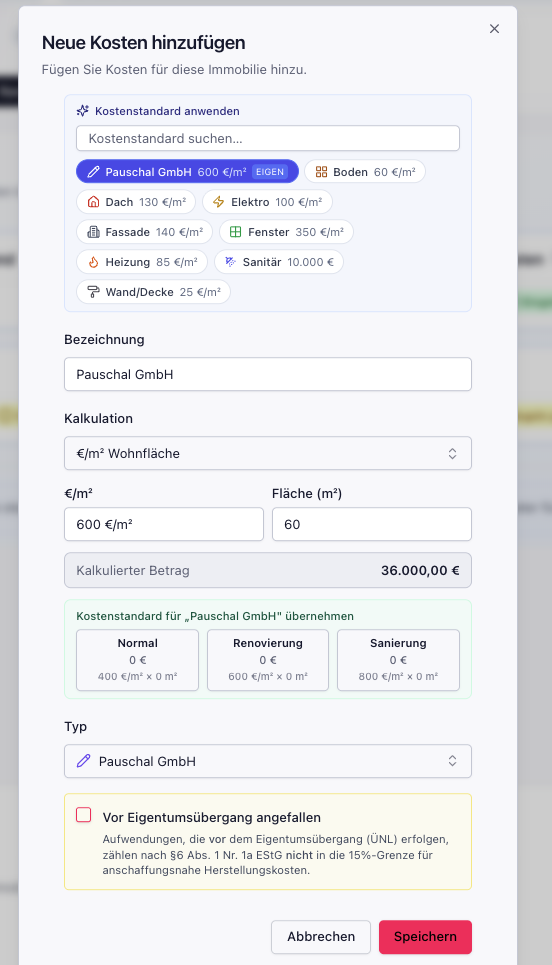Viewport: 552px width, 965px height.
Task: Expand the Typ dropdown Pauschal GmbH
Action: coord(268,761)
